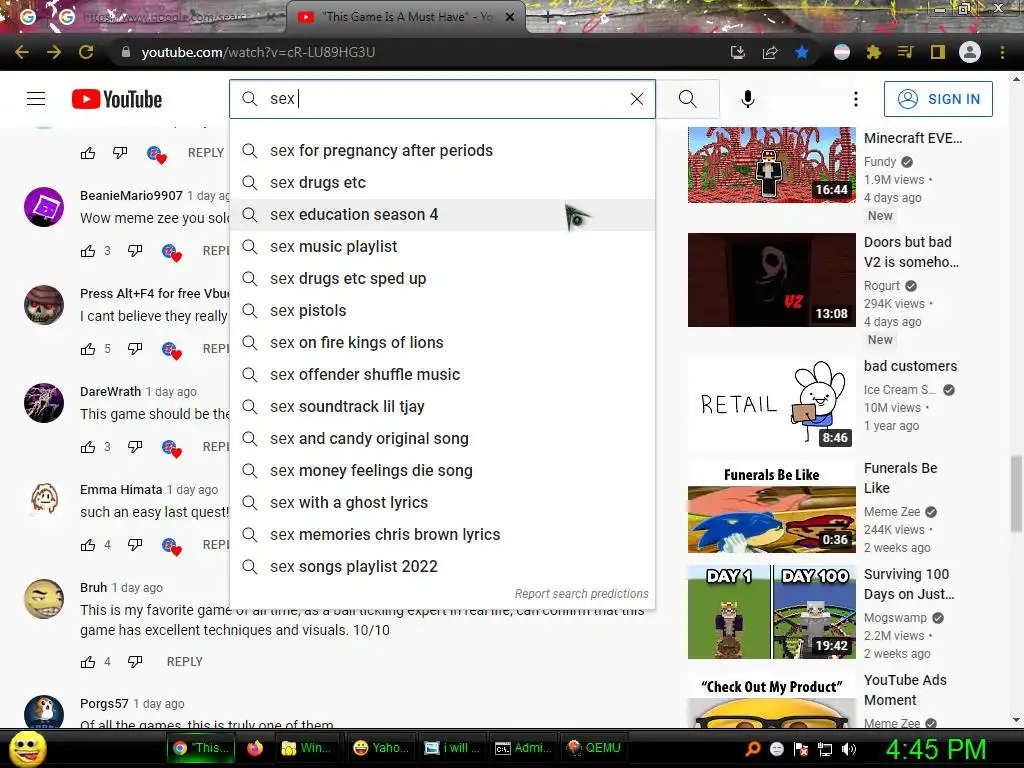Viewport: 1024px width, 768px height.
Task: Open BeanieMario9907's channel name link
Action: pyautogui.click(x=131, y=195)
